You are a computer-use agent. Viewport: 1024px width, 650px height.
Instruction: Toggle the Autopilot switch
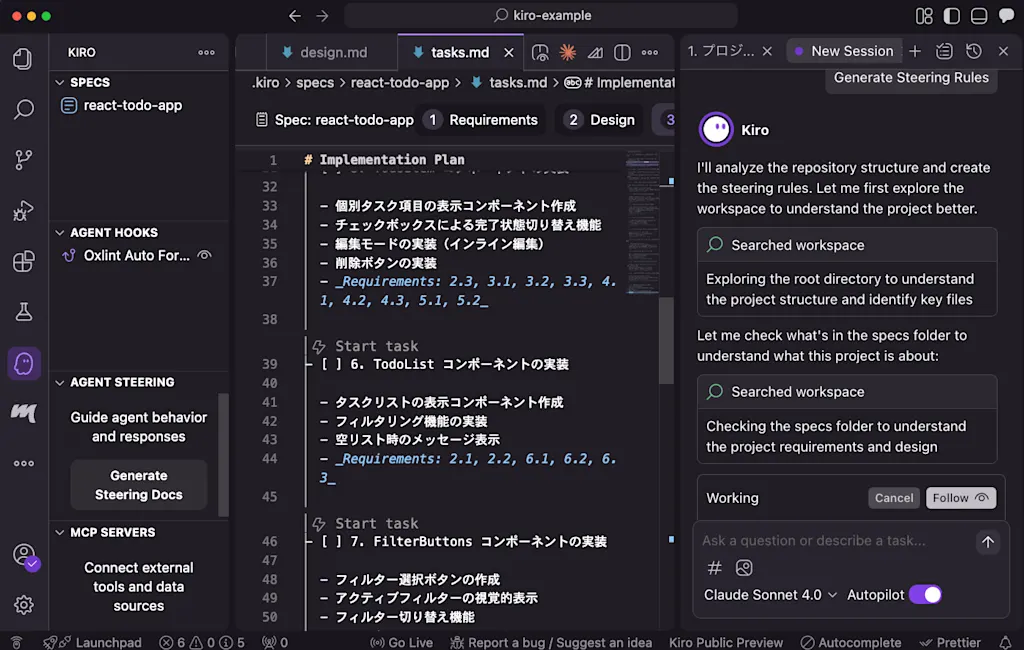925,594
